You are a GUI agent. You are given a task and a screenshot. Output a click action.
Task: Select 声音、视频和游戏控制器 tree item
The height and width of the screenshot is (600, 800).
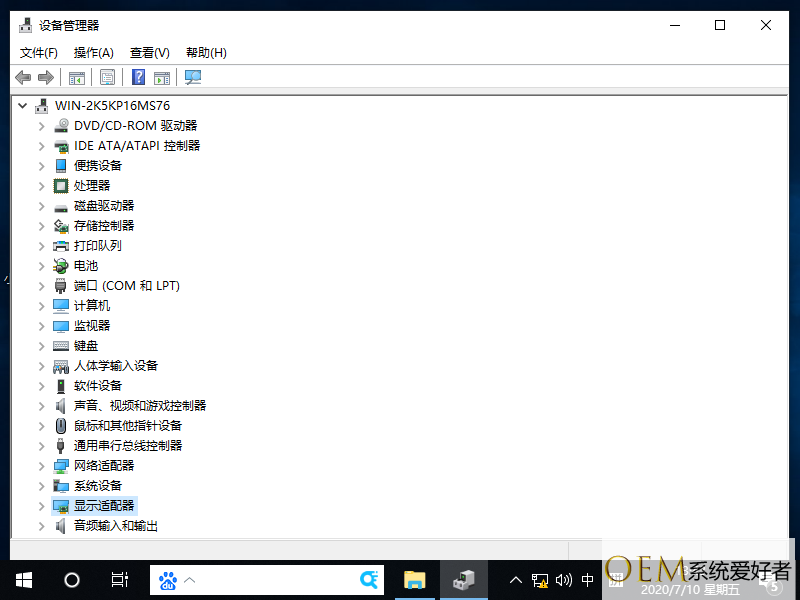[139, 405]
